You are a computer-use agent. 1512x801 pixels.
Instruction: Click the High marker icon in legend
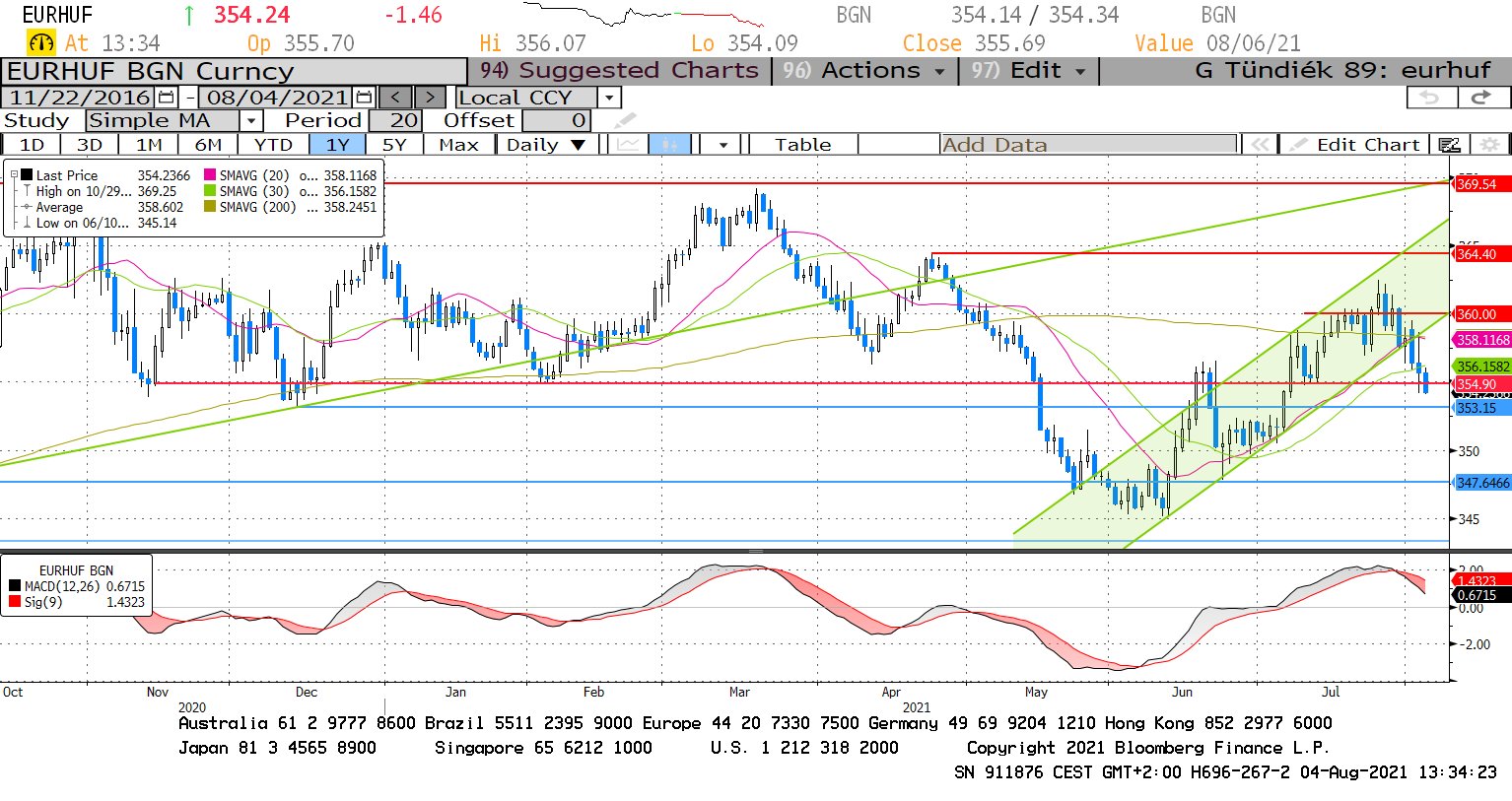click(x=27, y=191)
